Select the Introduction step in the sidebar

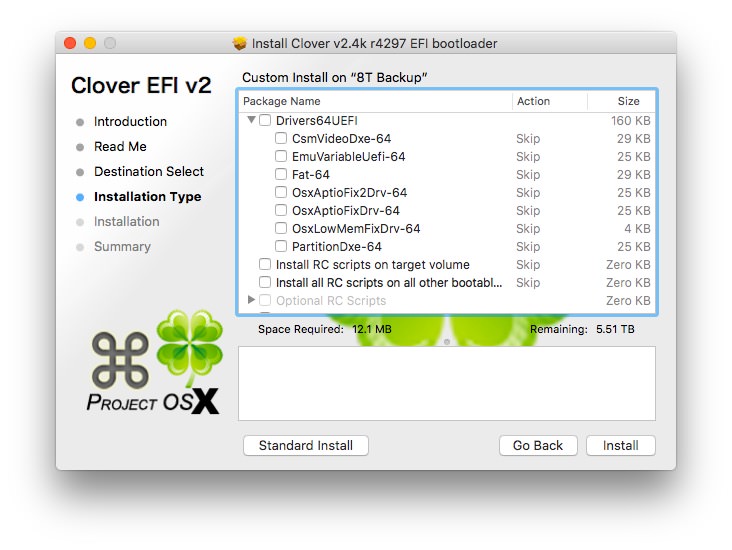(x=130, y=121)
